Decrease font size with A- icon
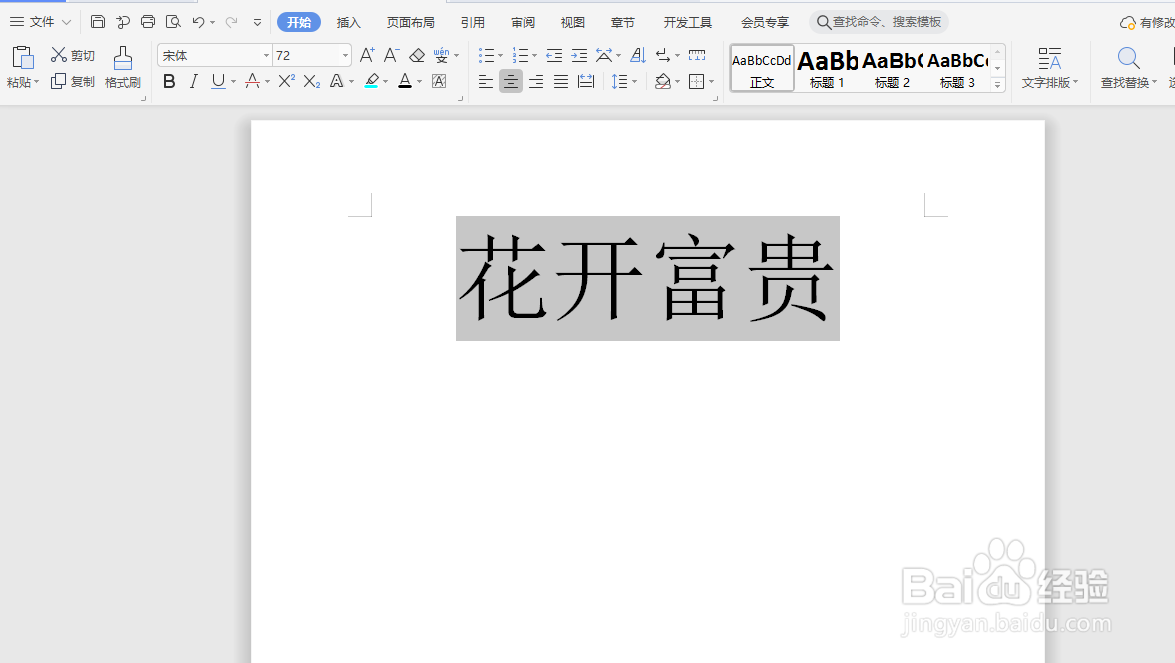 (391, 55)
